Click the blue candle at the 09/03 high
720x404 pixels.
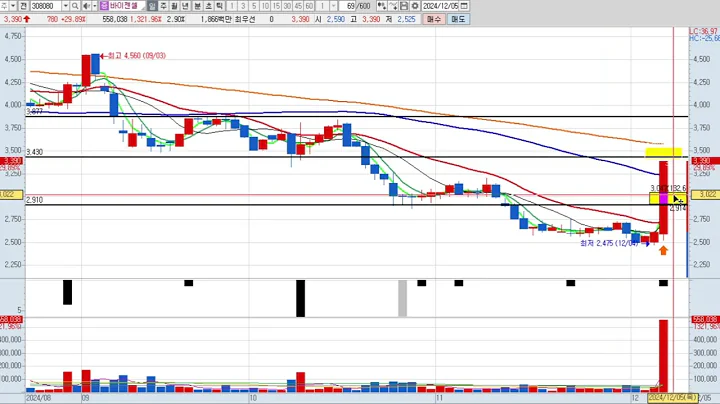(95, 64)
